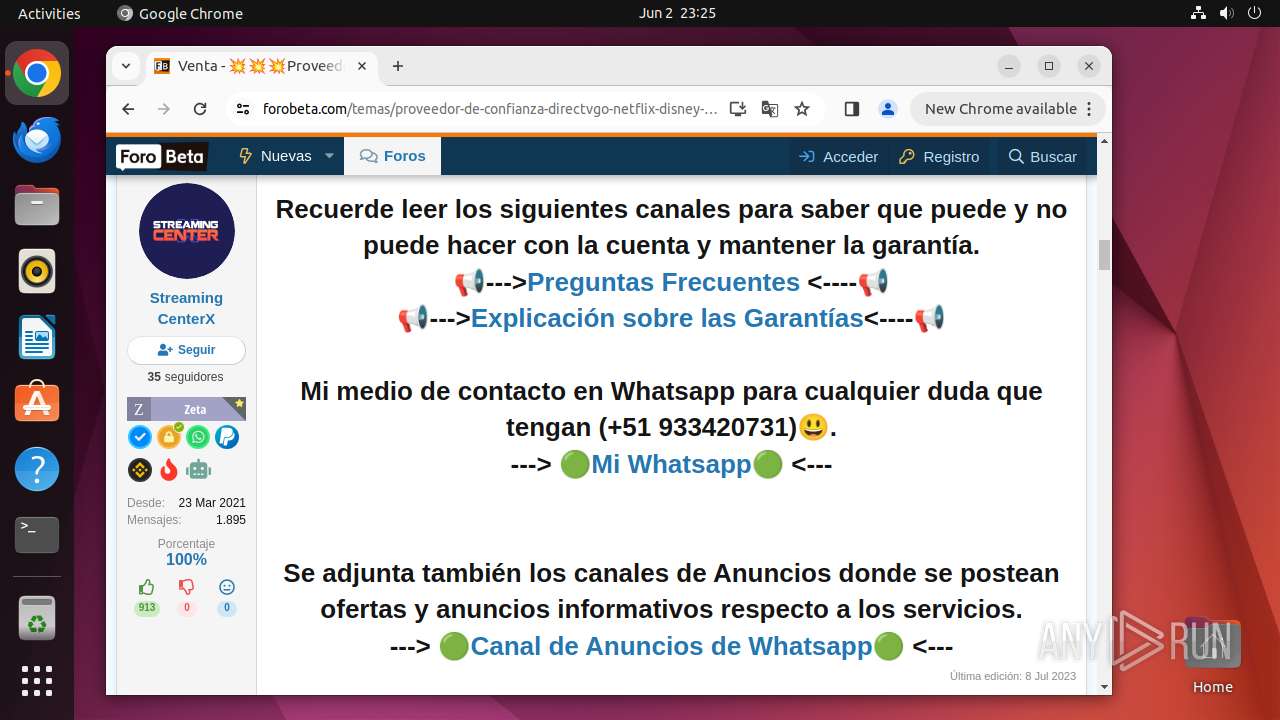Show Applications grid
1280x720 pixels.
coord(37,681)
